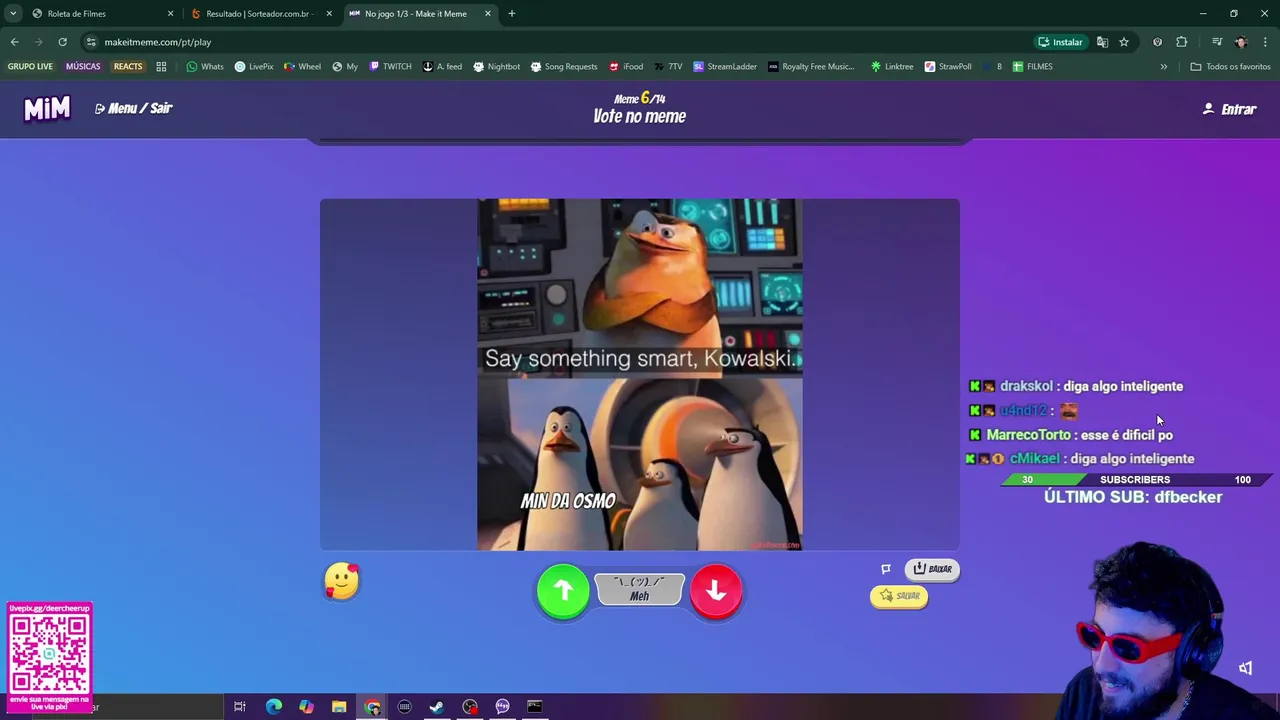The width and height of the screenshot is (1280, 720).
Task: Open GRUPO LIVE bookmark folder
Action: [x=30, y=67]
